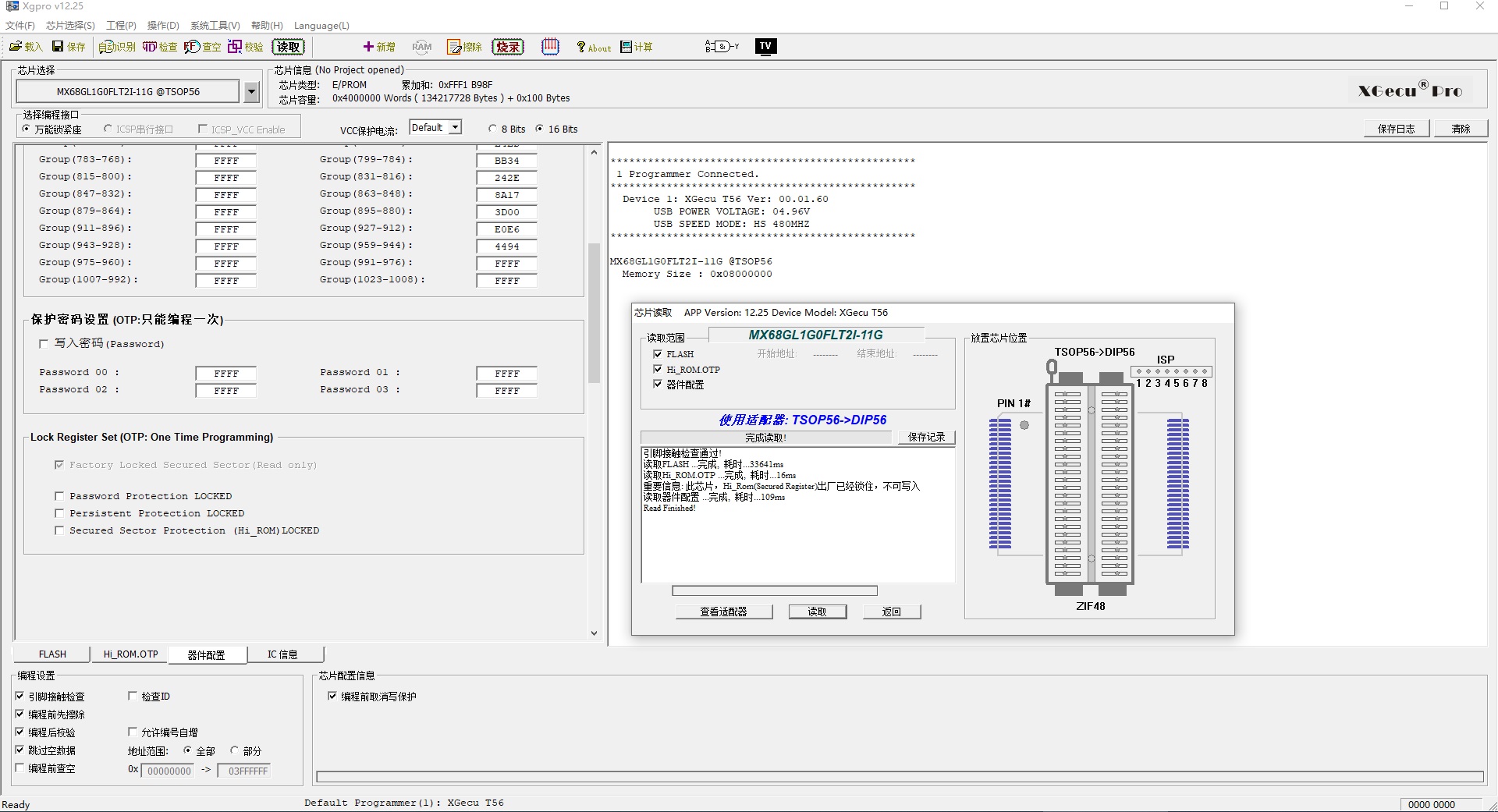Click the TV icon in toolbar
1498x812 pixels.
tap(765, 47)
